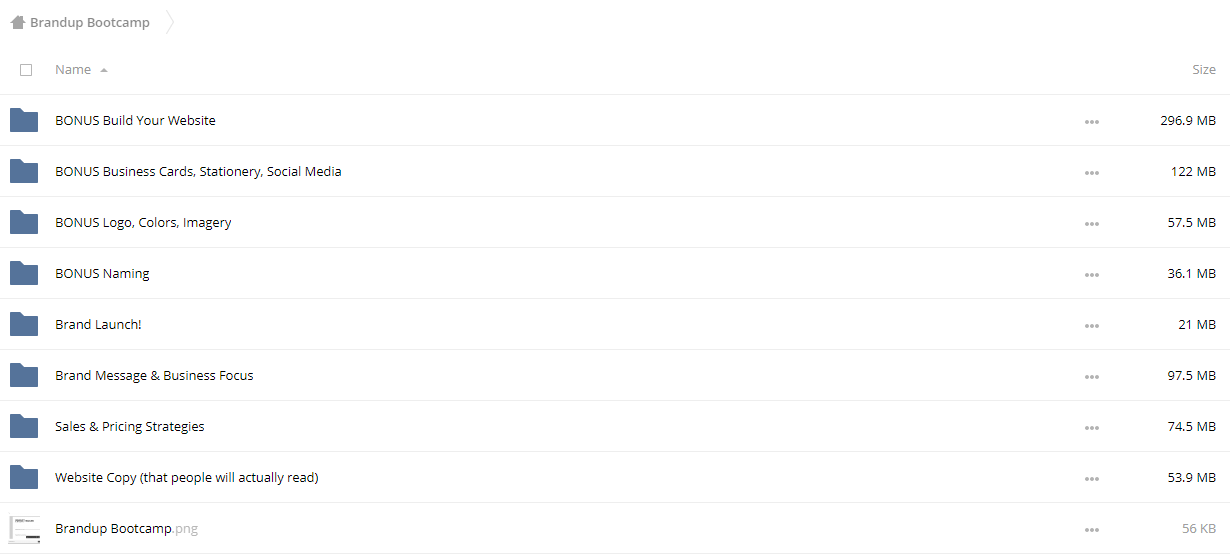Open more options for Brand Message & Business Focus
Viewport: 1230px width, 560px height.
click(1091, 376)
